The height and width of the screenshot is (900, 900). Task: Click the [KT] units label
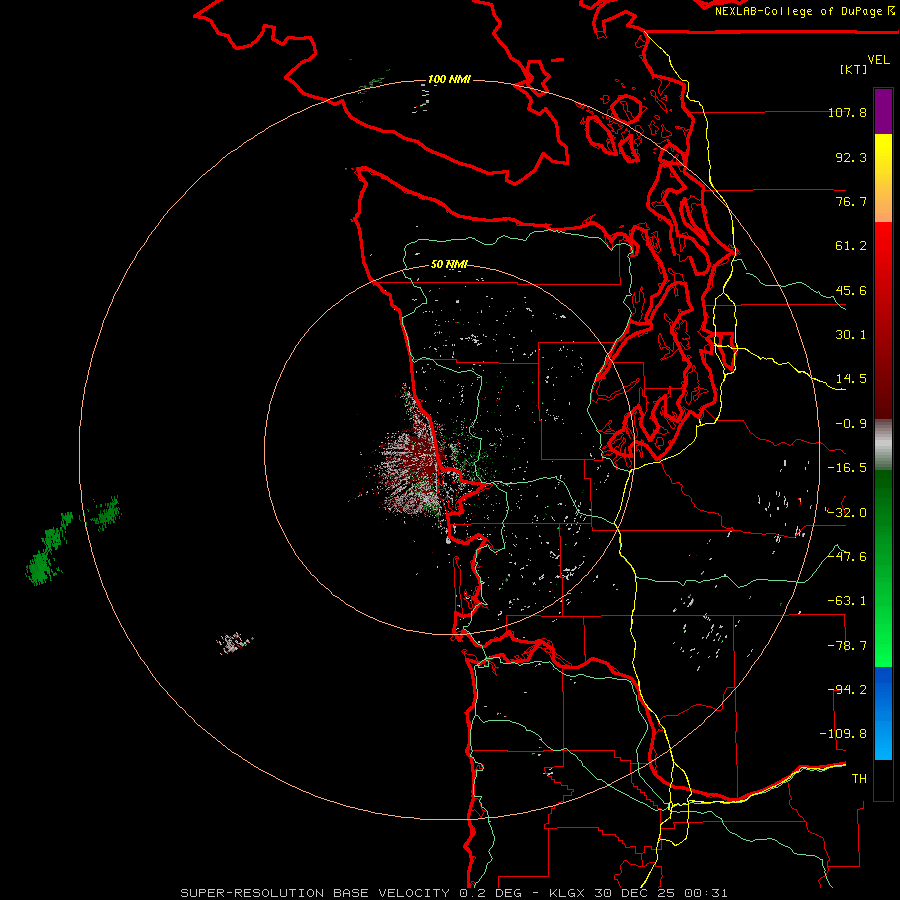click(854, 69)
